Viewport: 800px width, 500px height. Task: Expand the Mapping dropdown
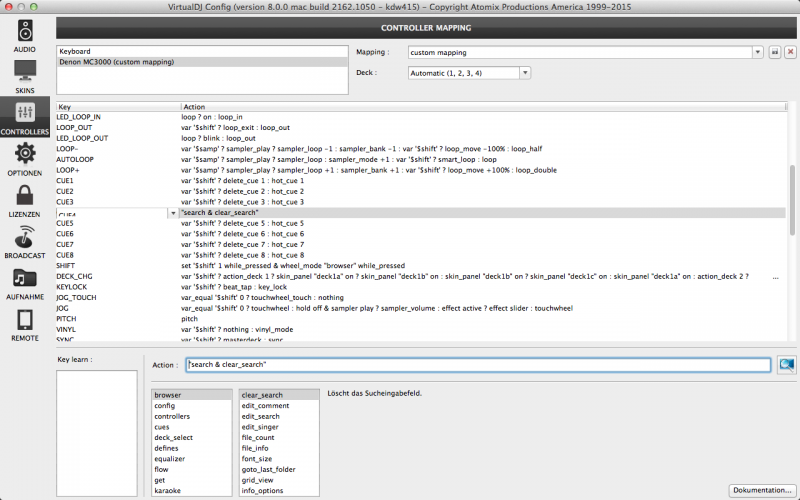coord(758,51)
